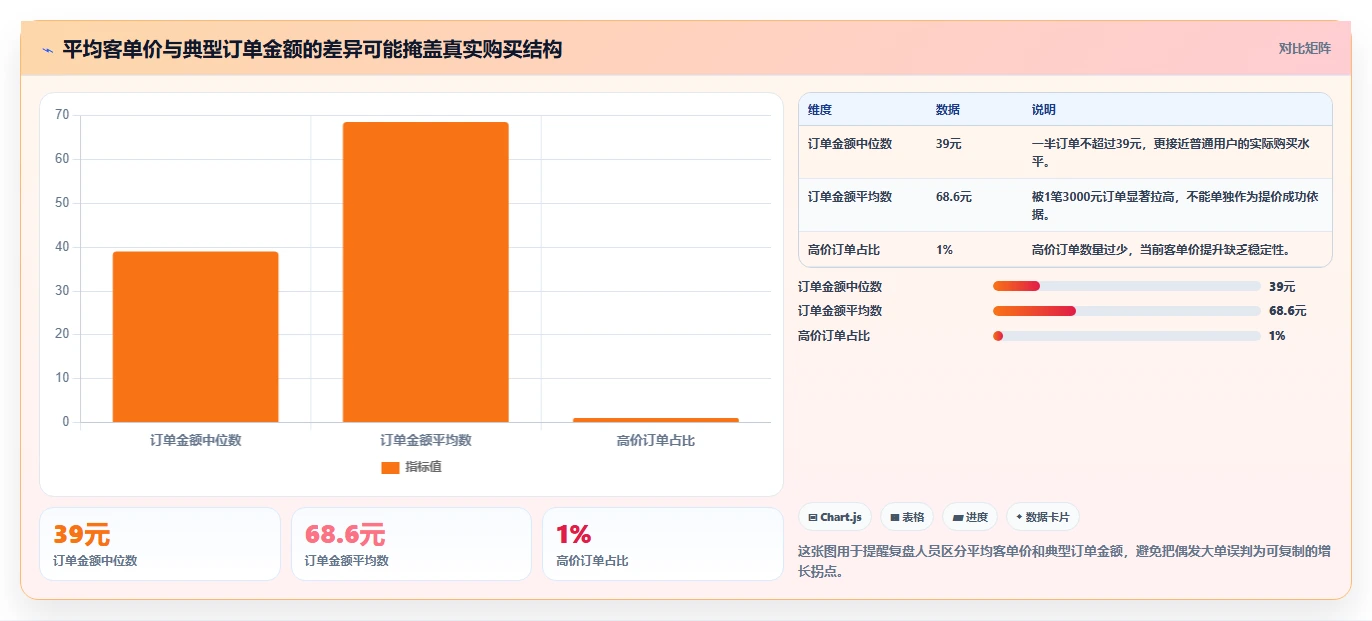Click y-axis tick 70

[63, 115]
